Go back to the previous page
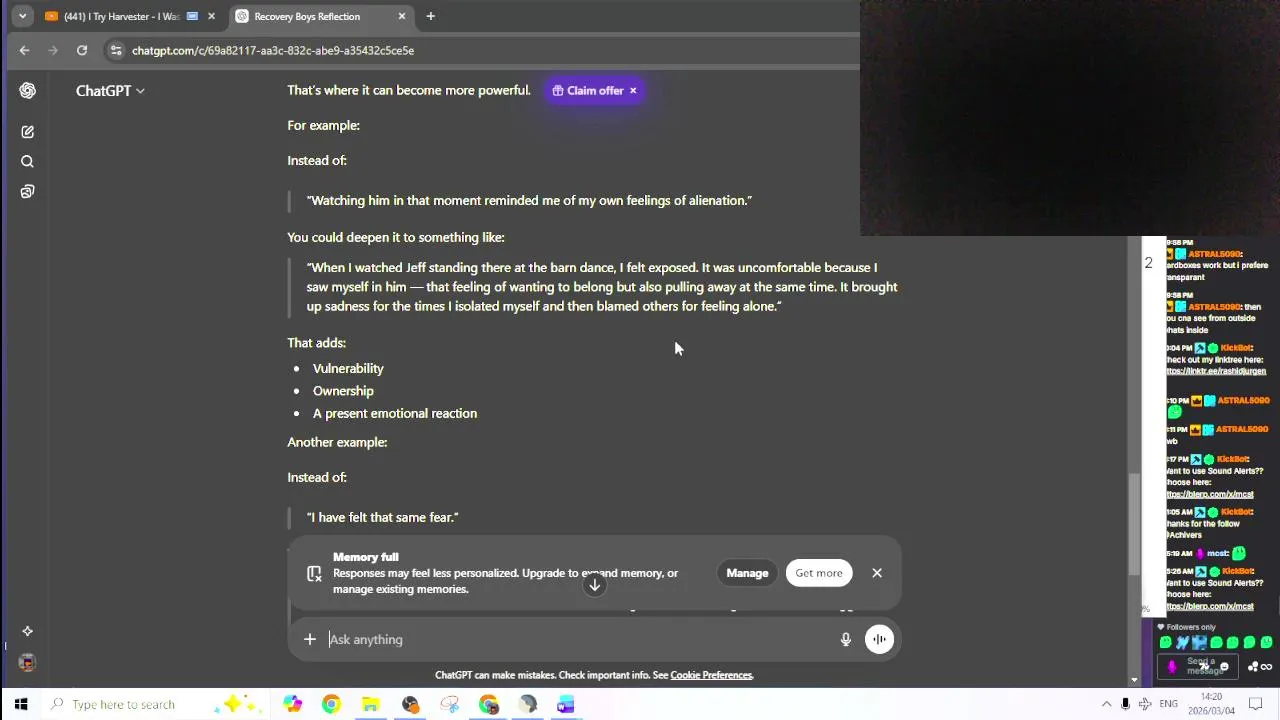This screenshot has height=720, width=1280. click(x=24, y=50)
